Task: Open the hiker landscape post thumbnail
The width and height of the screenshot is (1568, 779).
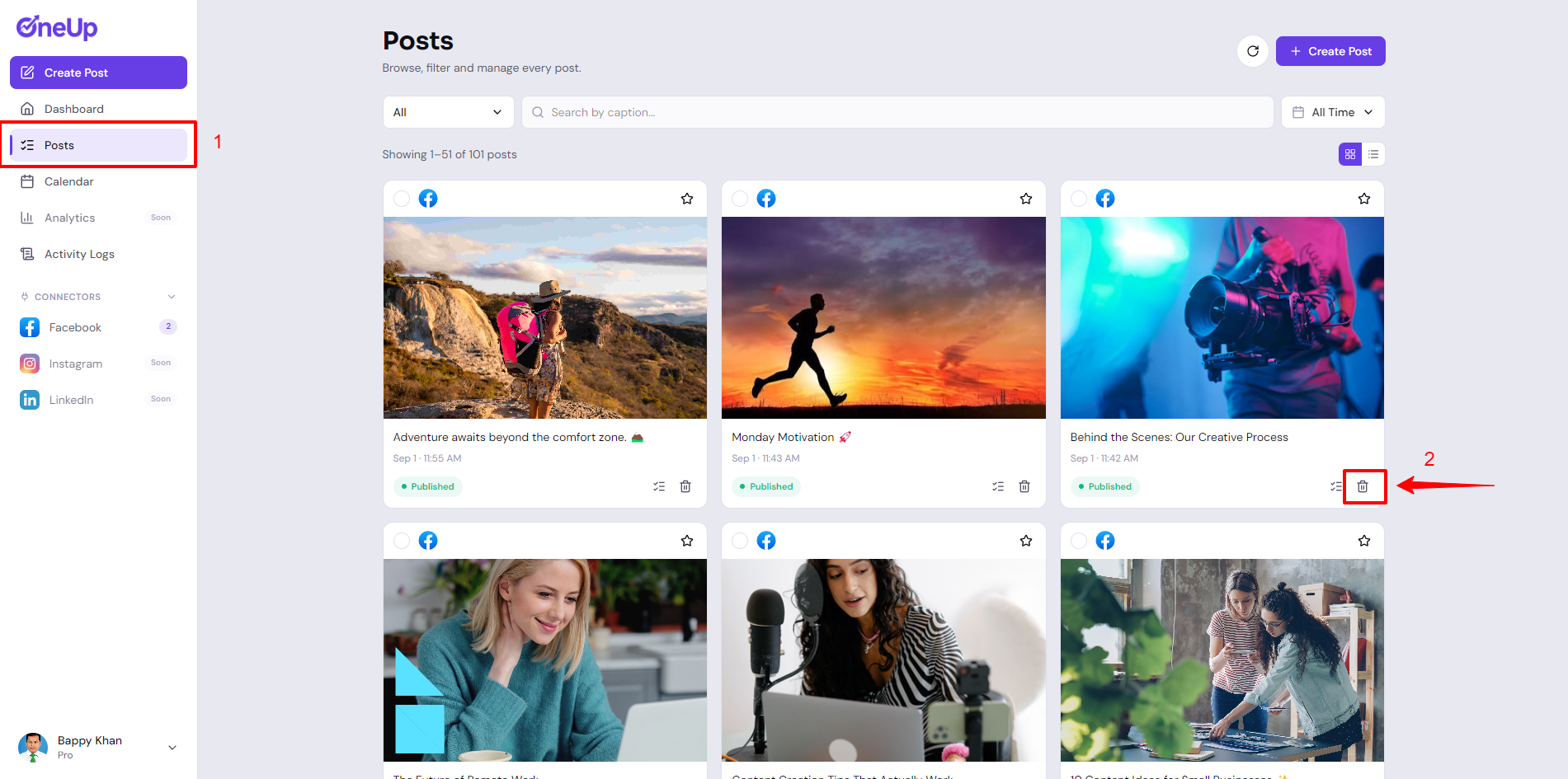Action: coord(545,317)
